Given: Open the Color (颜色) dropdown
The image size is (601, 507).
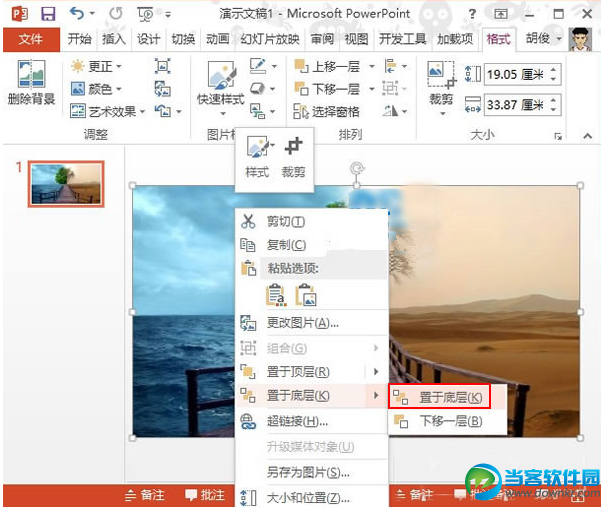Looking at the screenshot, I should [x=96, y=89].
